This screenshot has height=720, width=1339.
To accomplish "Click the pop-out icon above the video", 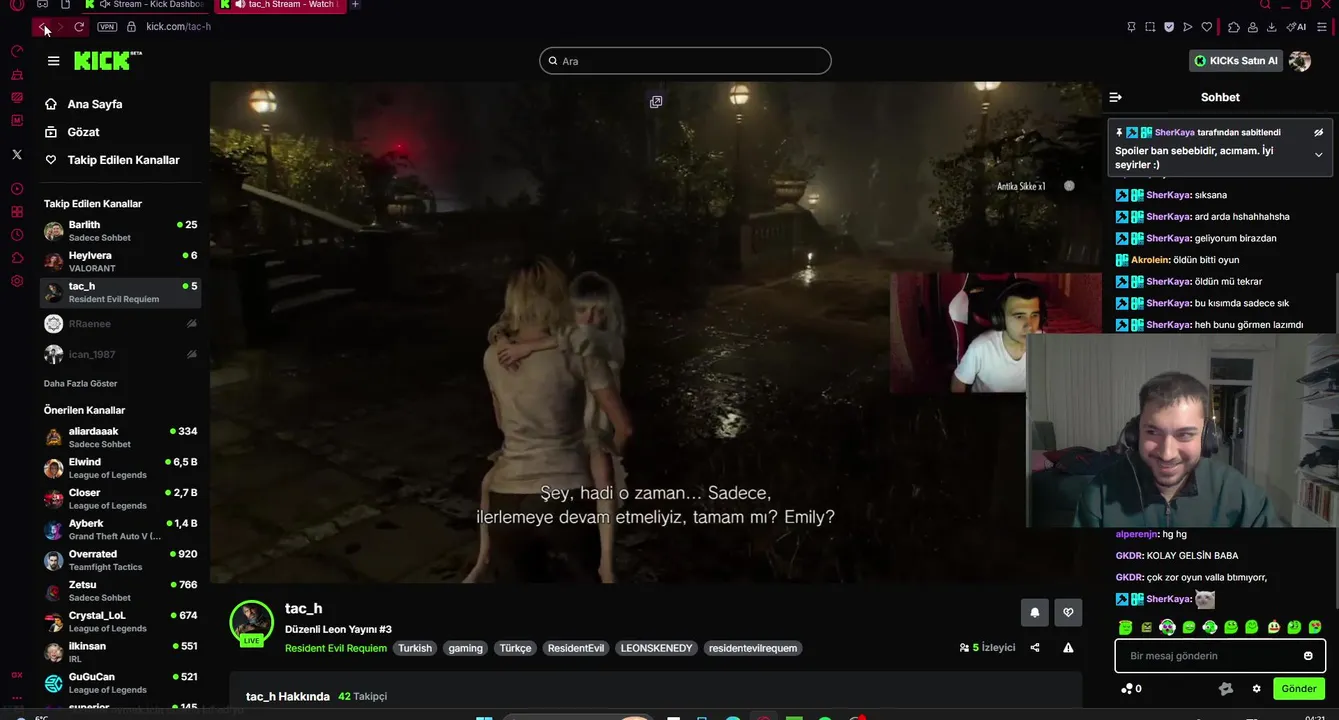I will (656, 102).
